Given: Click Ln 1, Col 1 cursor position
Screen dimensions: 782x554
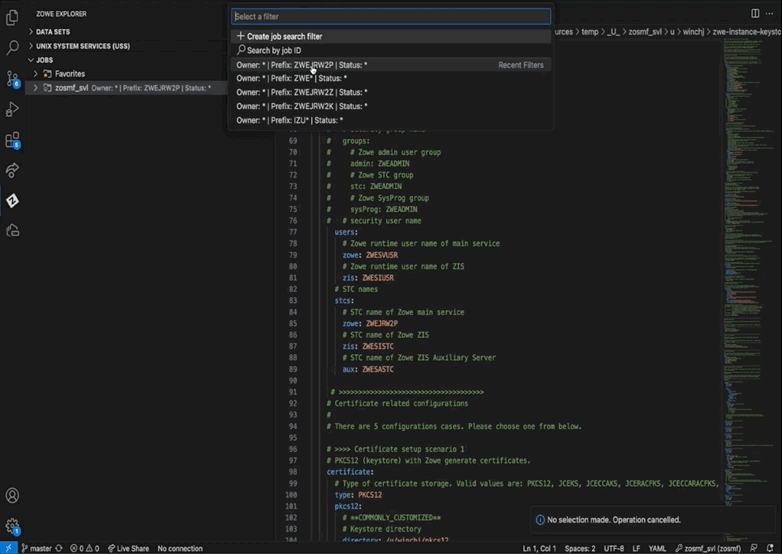Looking at the screenshot, I should [x=539, y=548].
